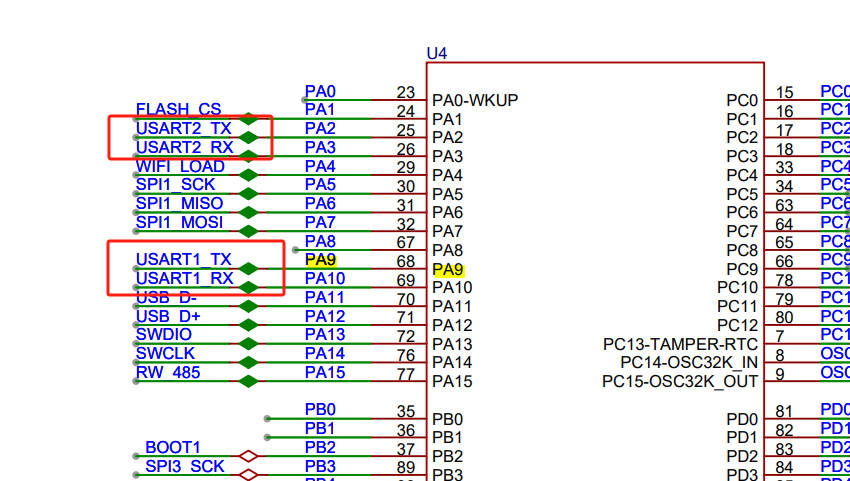Click the red hollow diamond beside BOOT1
The height and width of the screenshot is (481, 850).
(x=248, y=456)
